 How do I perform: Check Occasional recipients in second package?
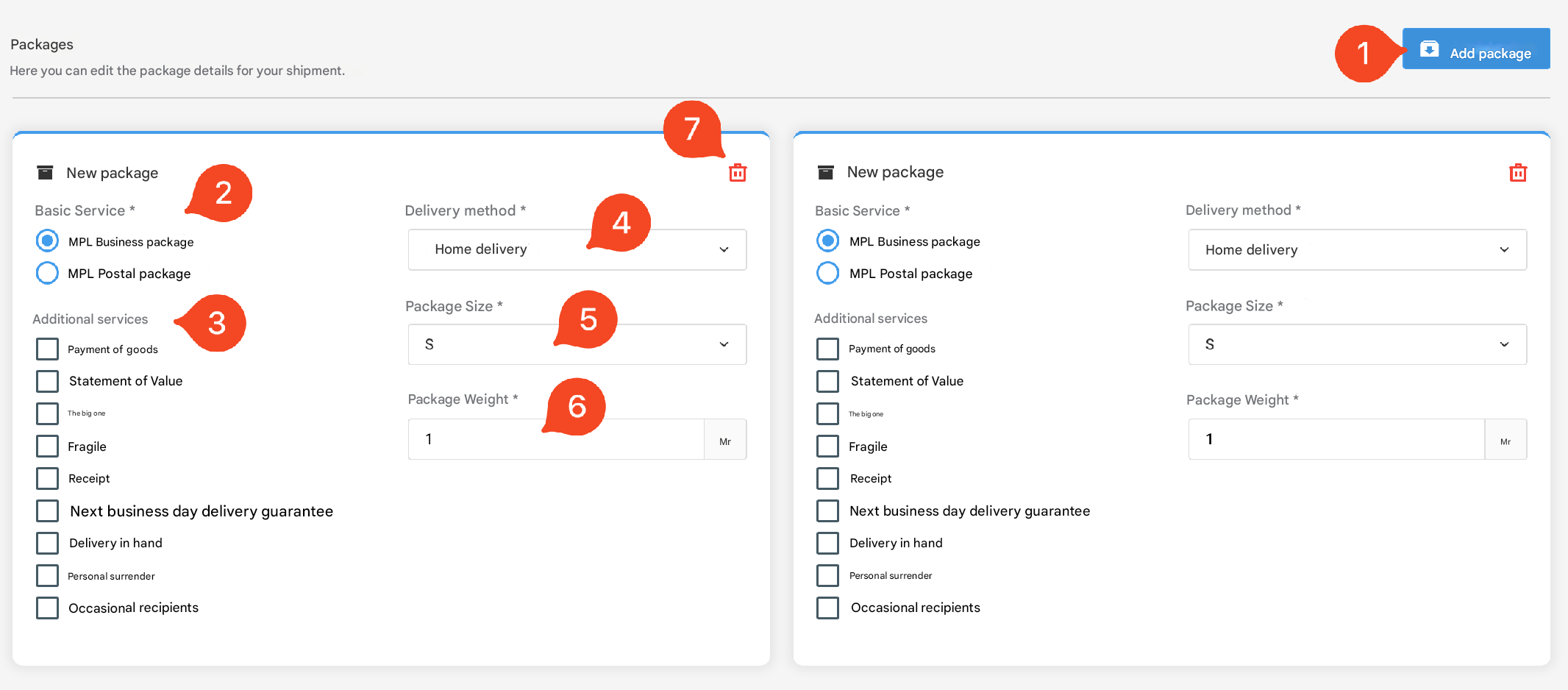coord(827,608)
